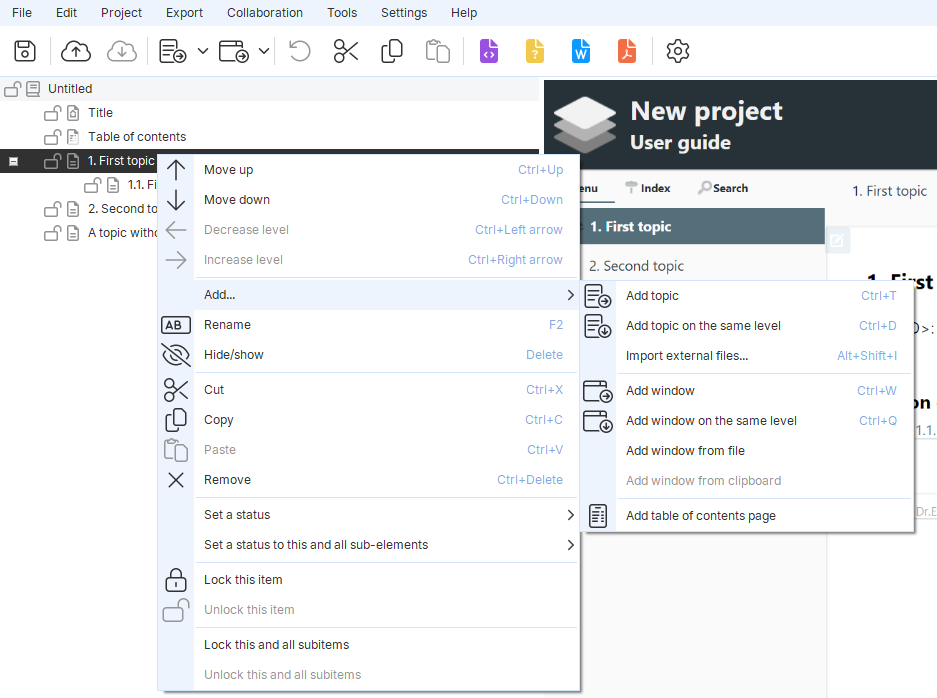Export to HTML with purple code icon

click(489, 51)
